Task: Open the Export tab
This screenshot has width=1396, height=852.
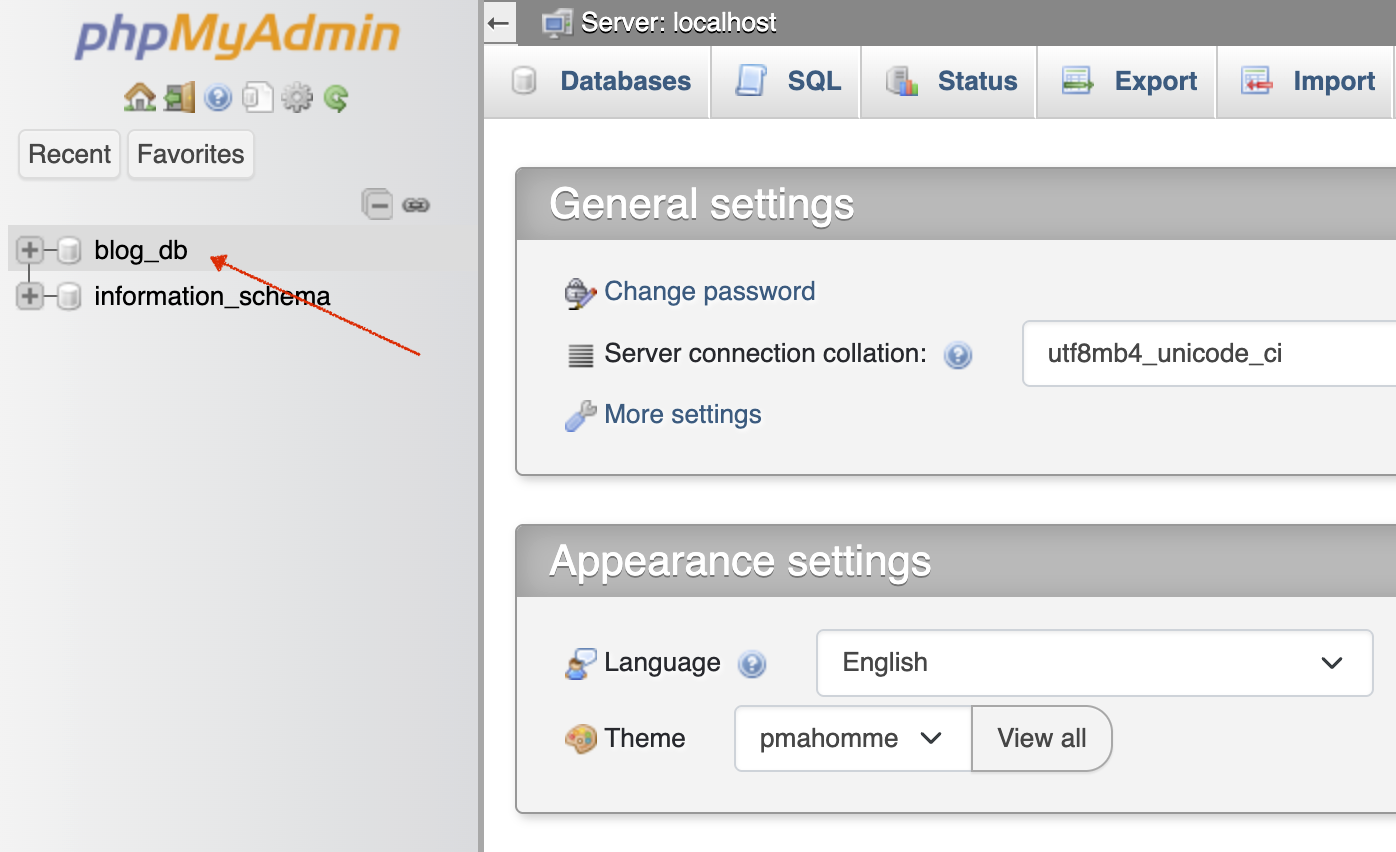Action: click(x=1130, y=82)
